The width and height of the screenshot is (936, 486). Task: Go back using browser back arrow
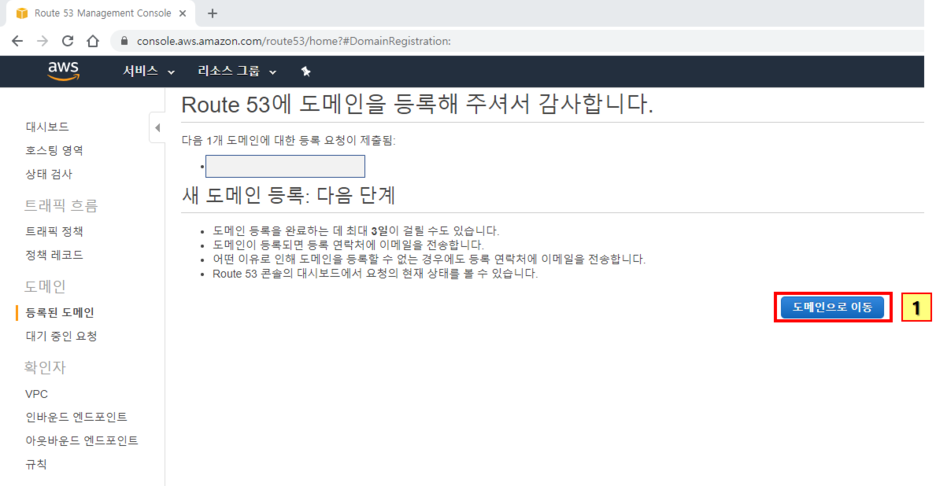[x=17, y=41]
